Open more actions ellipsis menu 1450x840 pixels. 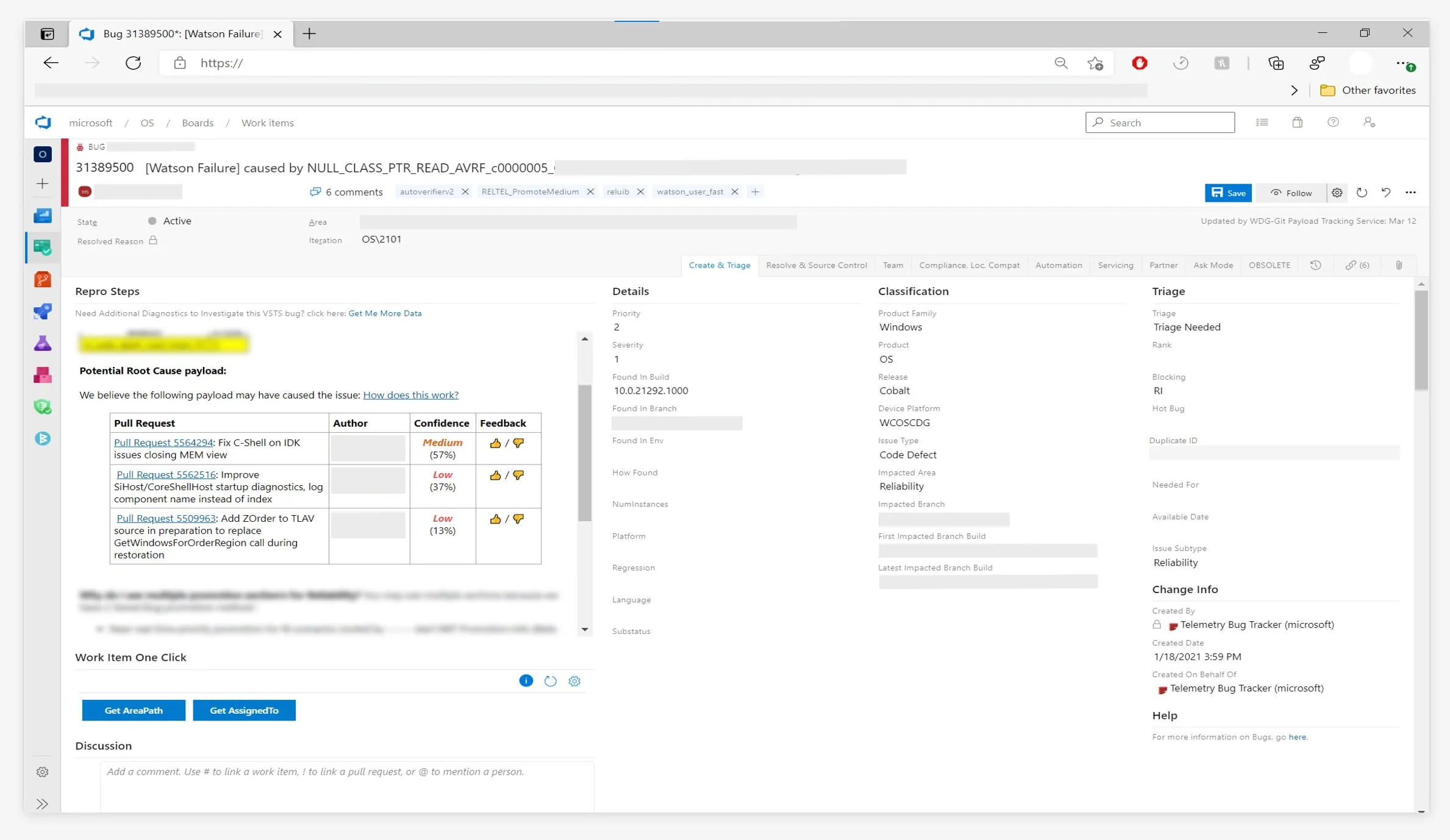[x=1410, y=193]
